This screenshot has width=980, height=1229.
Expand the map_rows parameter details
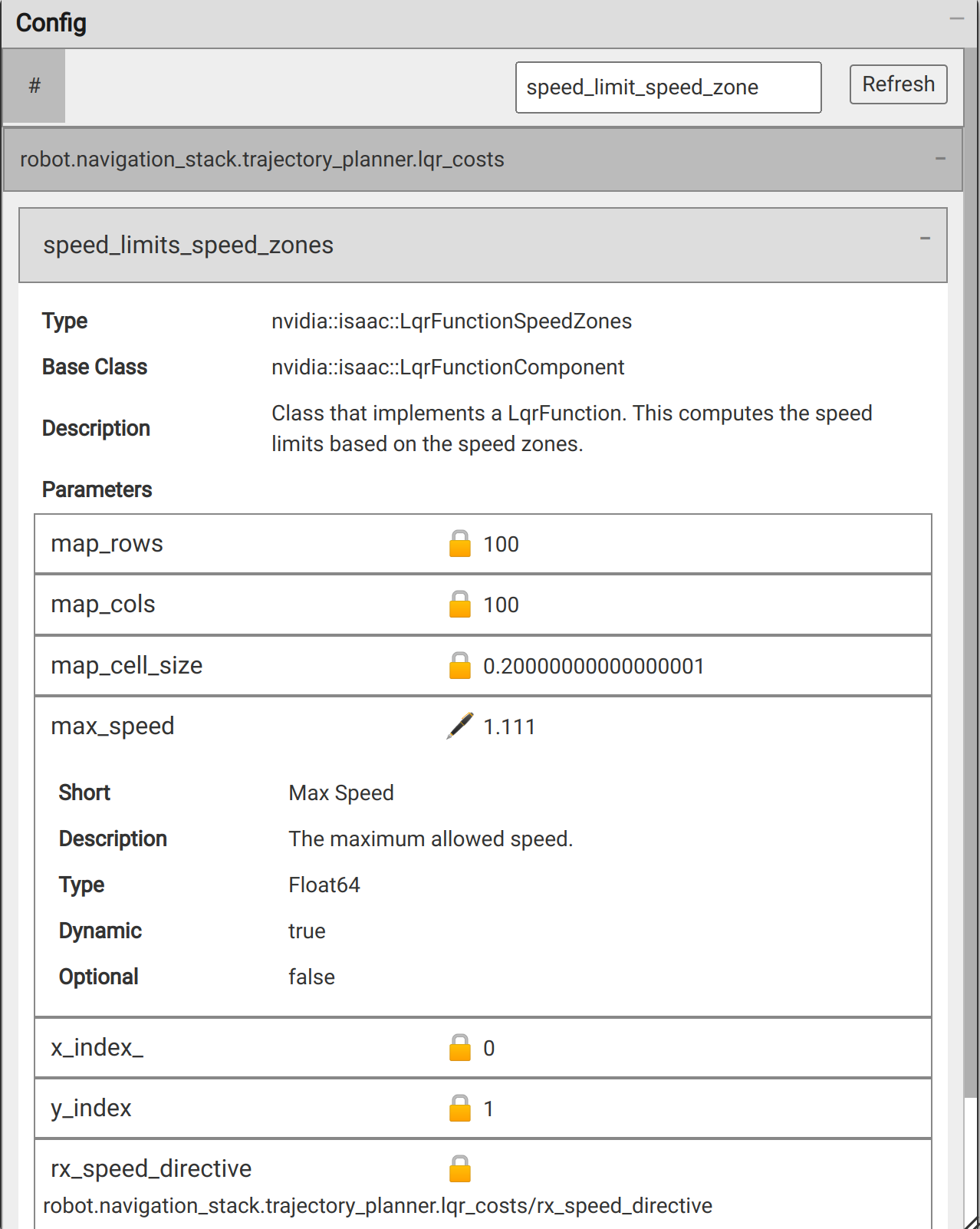click(x=107, y=544)
